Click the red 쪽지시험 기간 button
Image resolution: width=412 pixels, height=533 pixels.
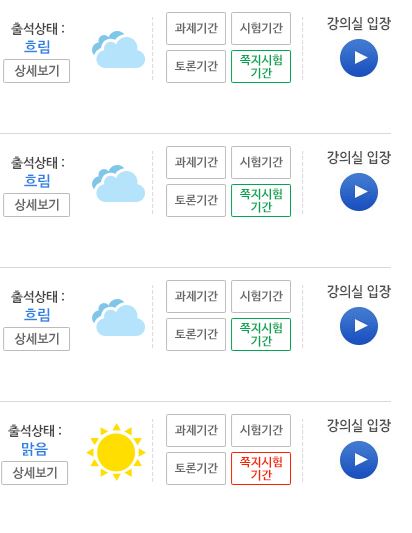[x=261, y=468]
